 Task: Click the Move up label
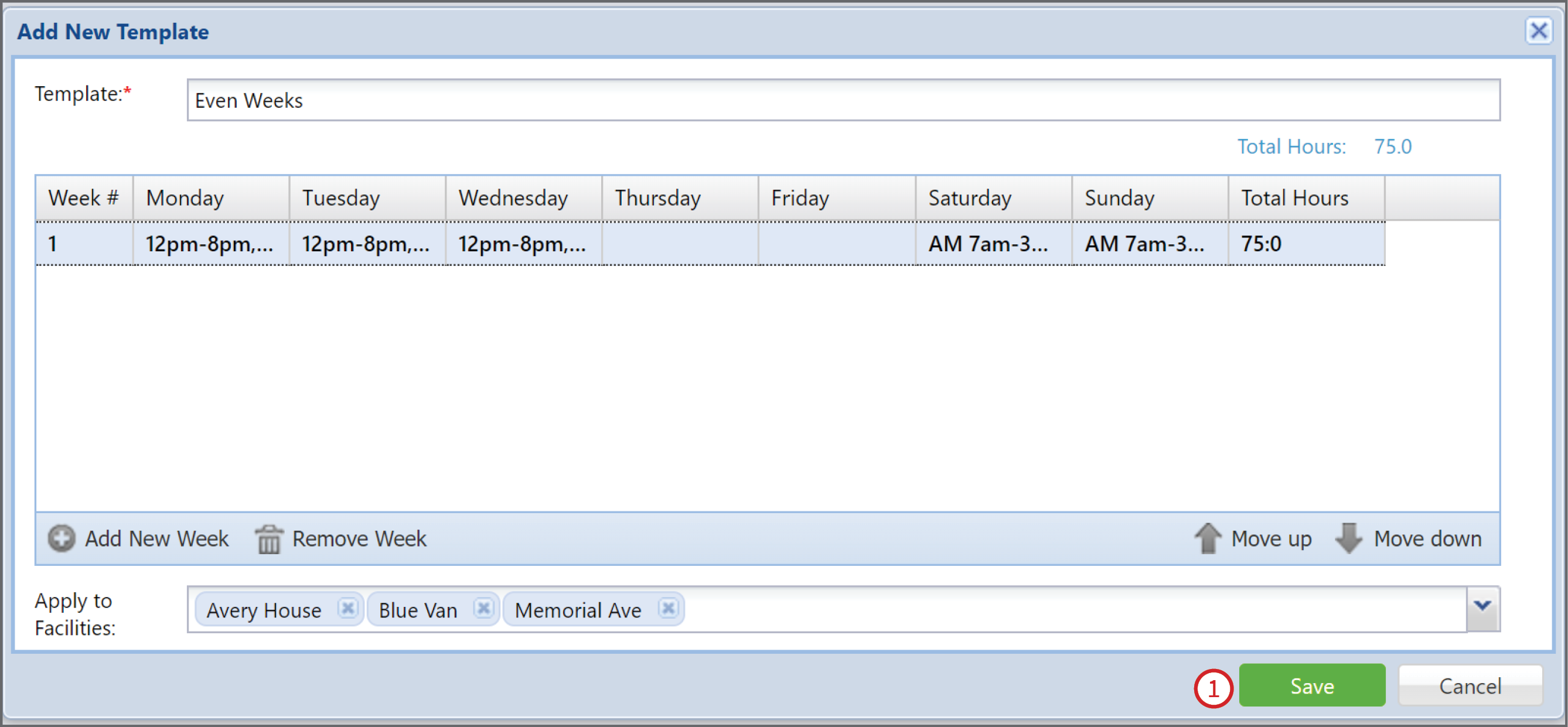[x=1271, y=539]
